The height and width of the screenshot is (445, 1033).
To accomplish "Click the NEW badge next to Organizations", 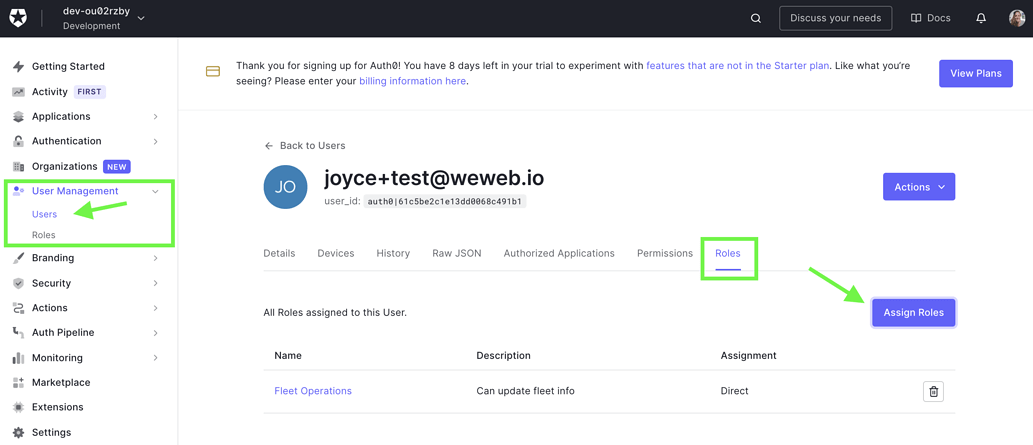I will point(117,167).
